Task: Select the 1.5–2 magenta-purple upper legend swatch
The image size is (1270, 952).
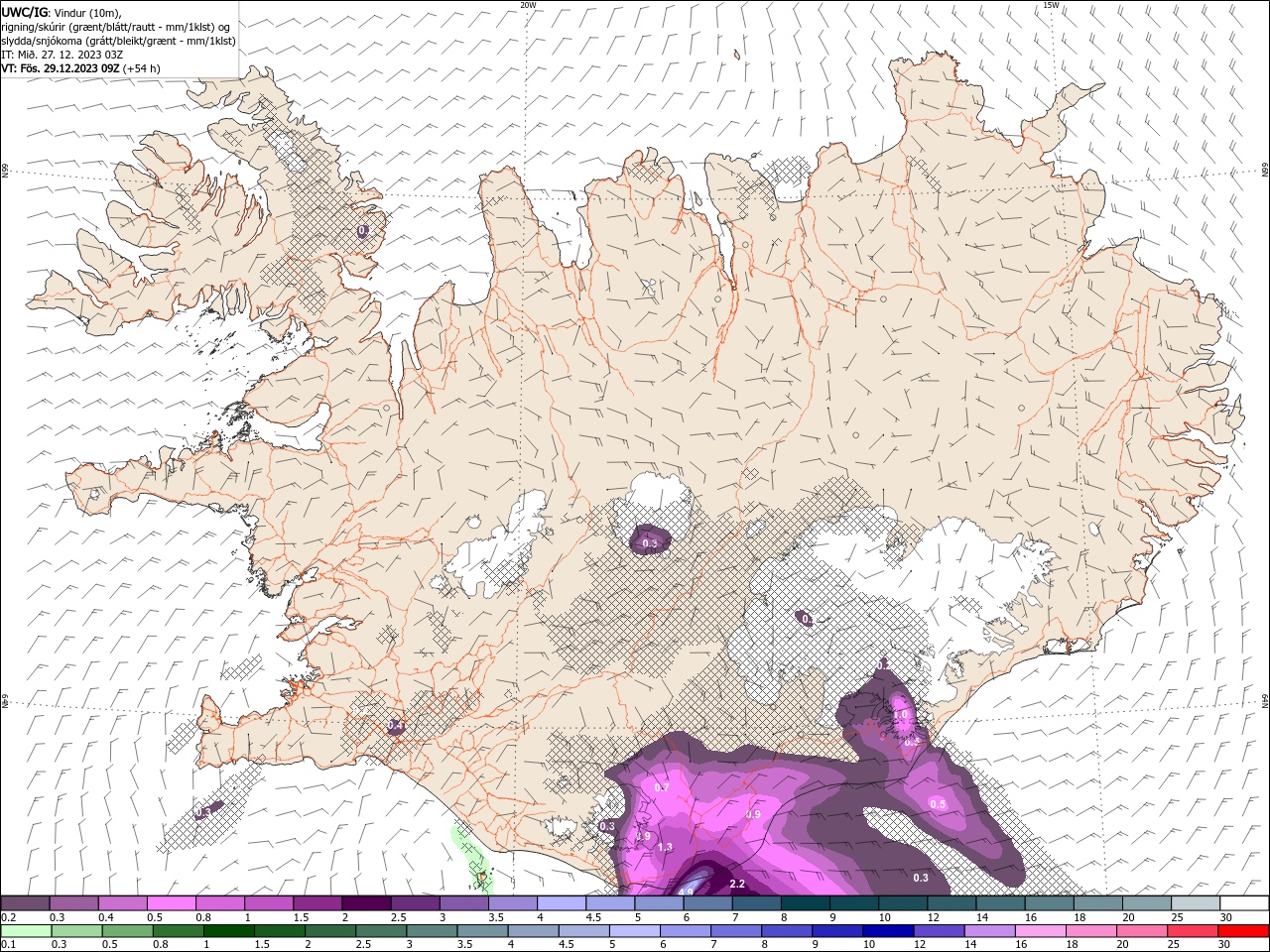Action: (318, 902)
